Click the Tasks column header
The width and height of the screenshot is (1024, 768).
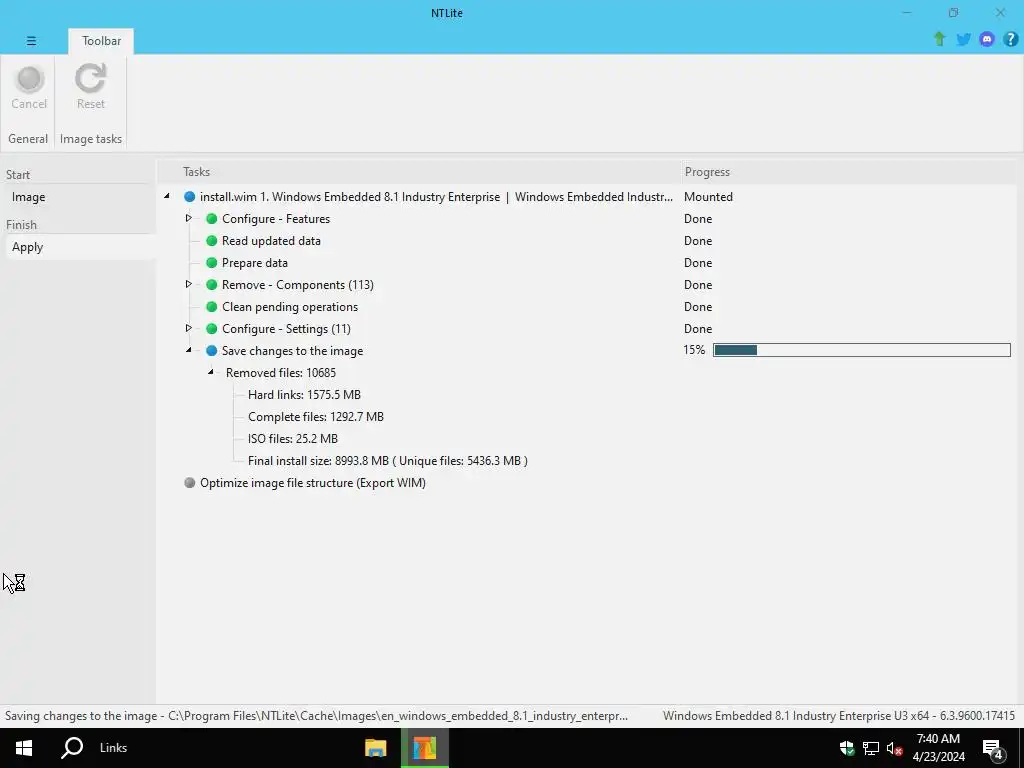[197, 172]
